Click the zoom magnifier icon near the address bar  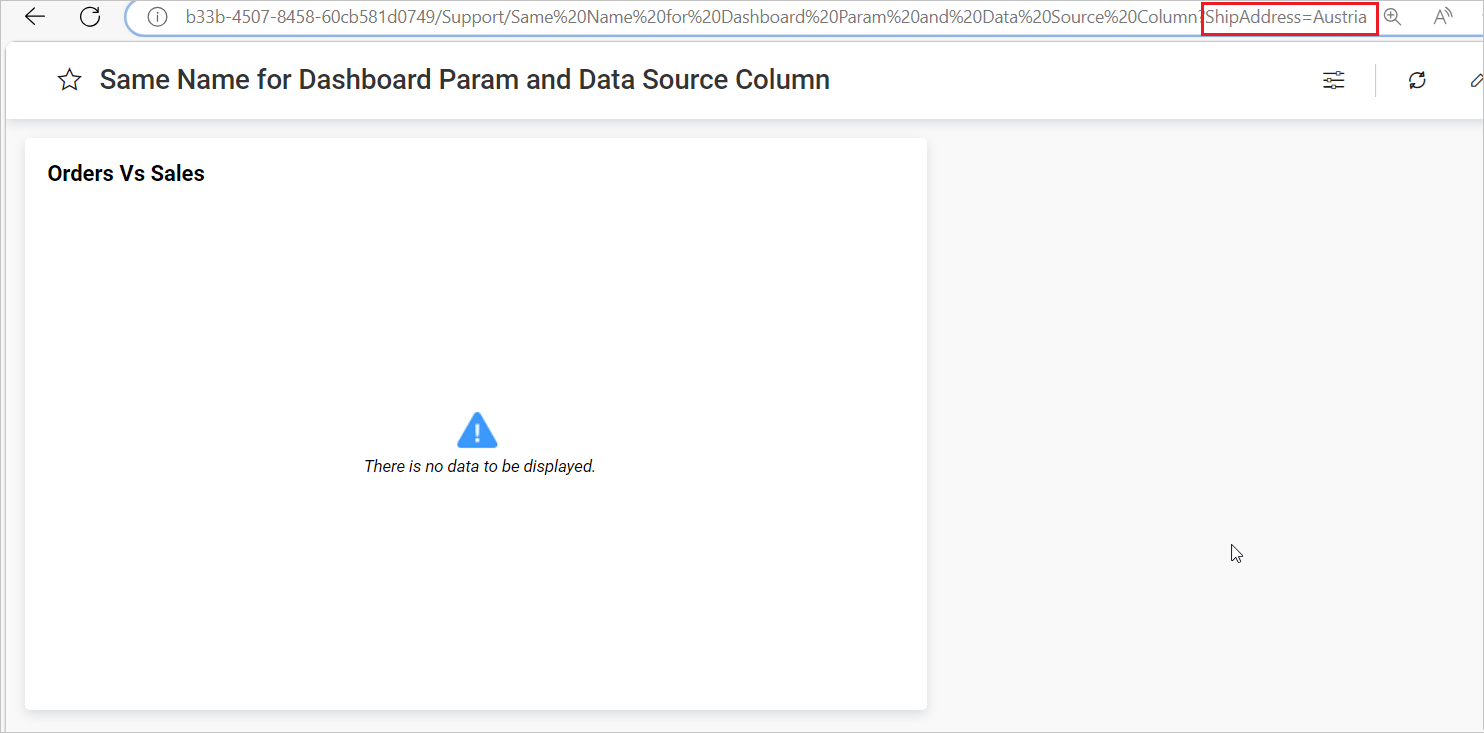(x=1392, y=17)
